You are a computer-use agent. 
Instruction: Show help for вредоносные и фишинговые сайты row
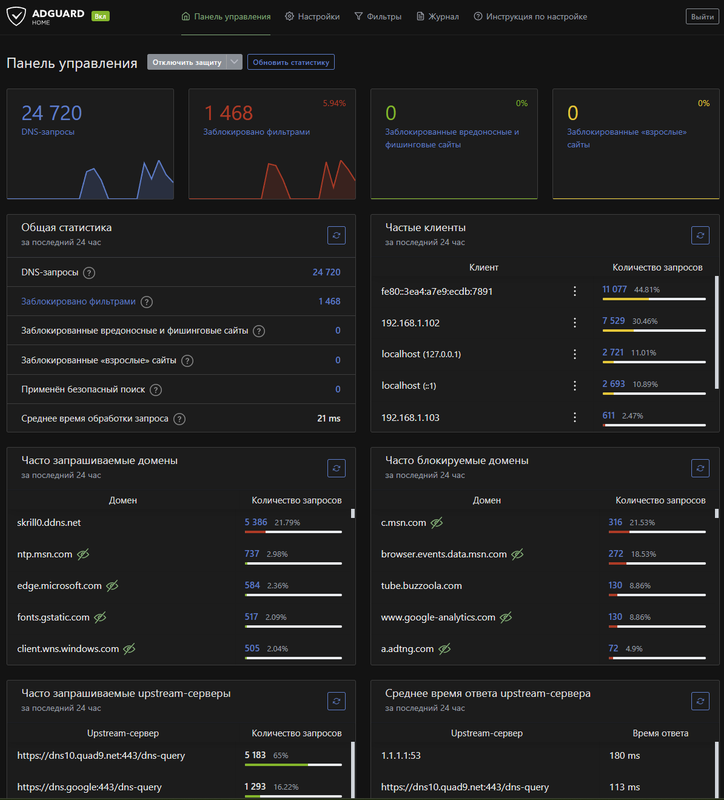(x=259, y=331)
